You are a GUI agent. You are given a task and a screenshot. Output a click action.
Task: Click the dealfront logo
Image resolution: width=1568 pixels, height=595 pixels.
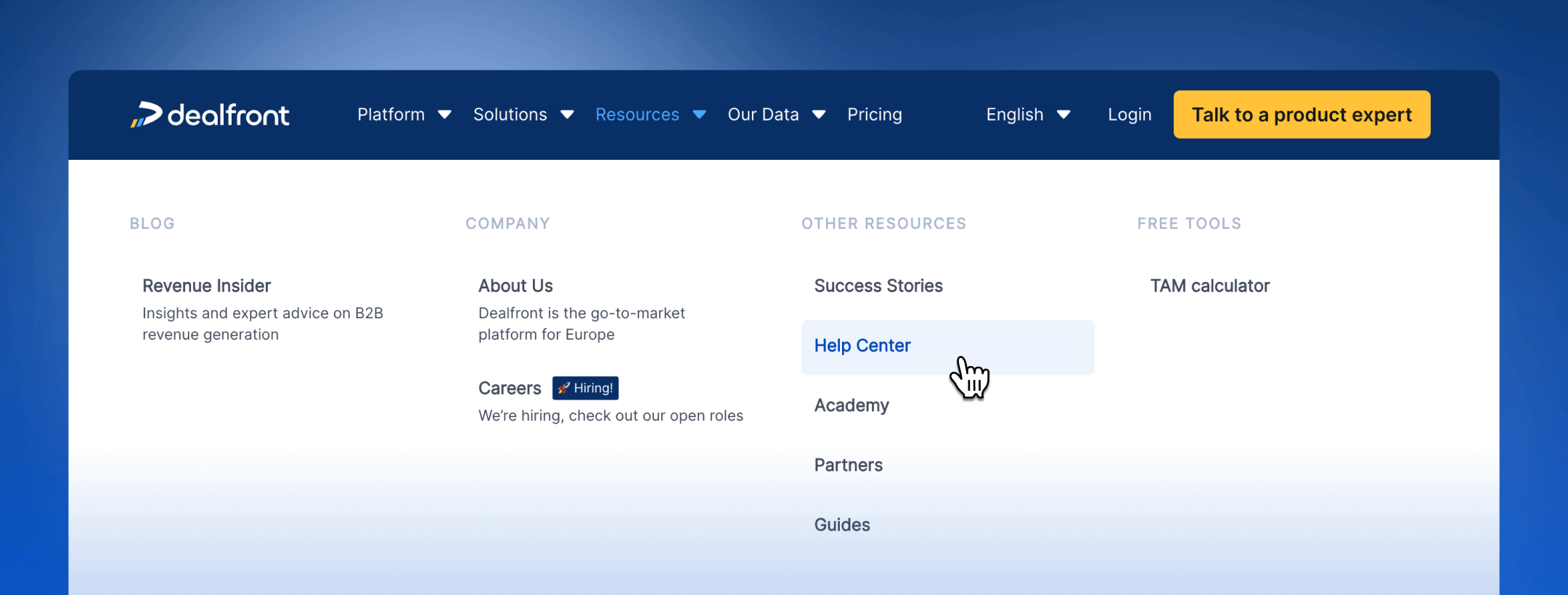pos(210,115)
